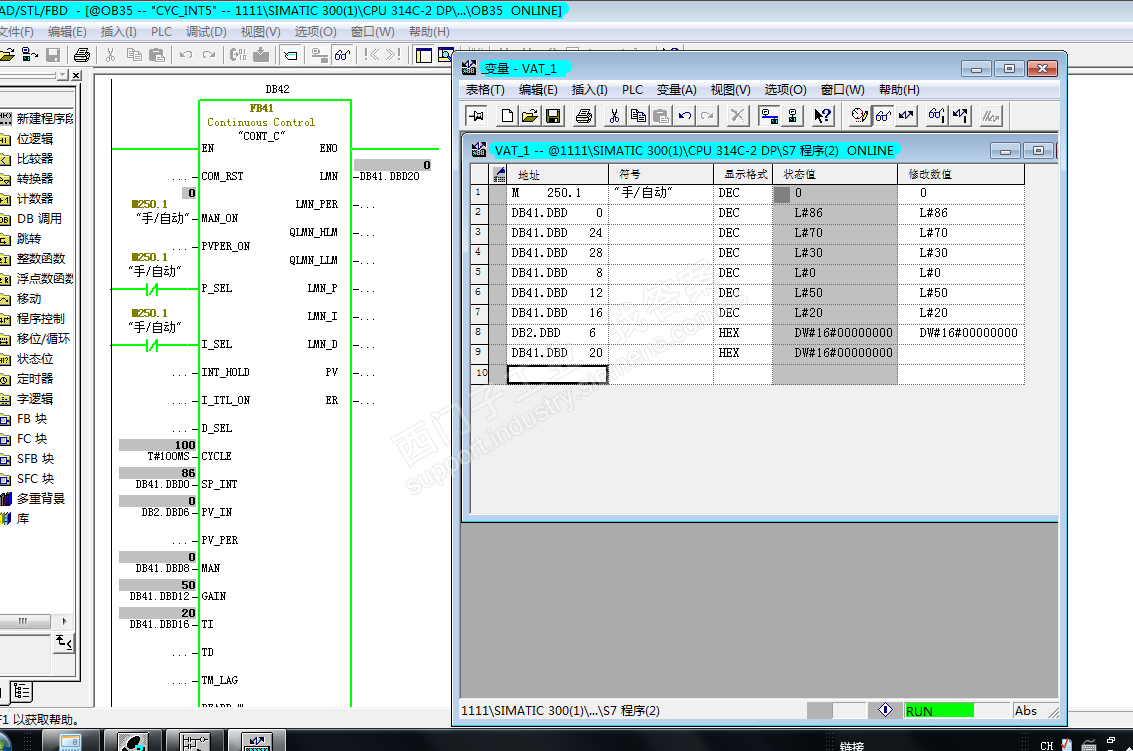Click the RUN status indicator in status bar
Screen dimensions: 1133x751
click(x=939, y=711)
